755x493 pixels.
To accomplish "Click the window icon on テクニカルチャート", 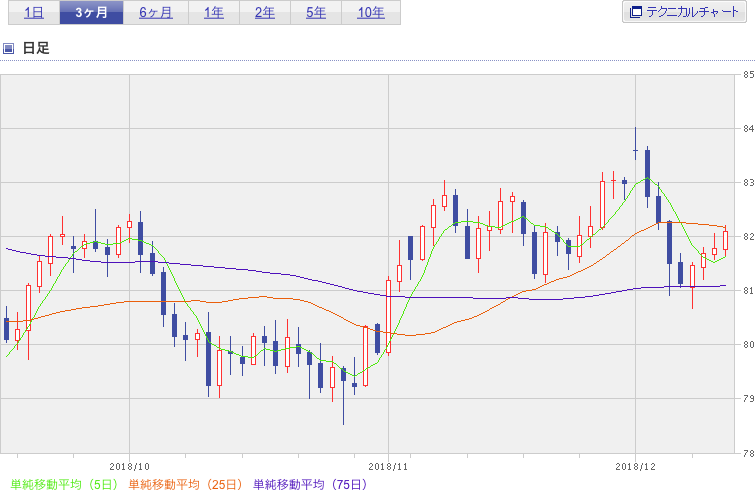I will (636, 12).
